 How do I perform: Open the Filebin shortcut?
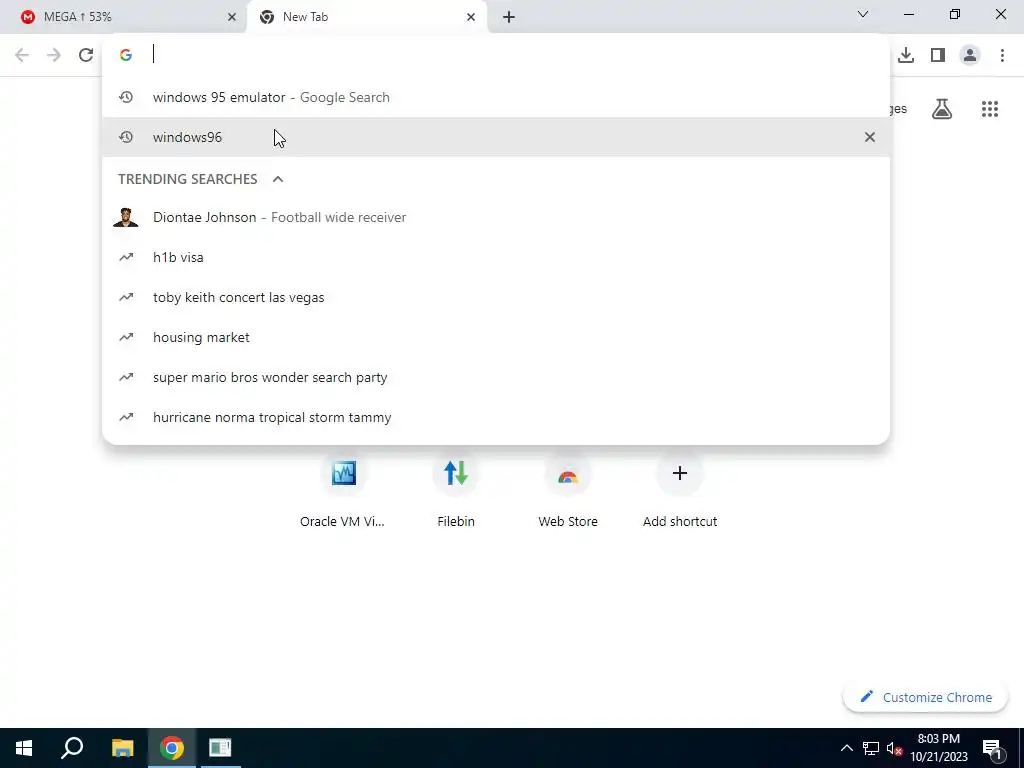pos(456,492)
